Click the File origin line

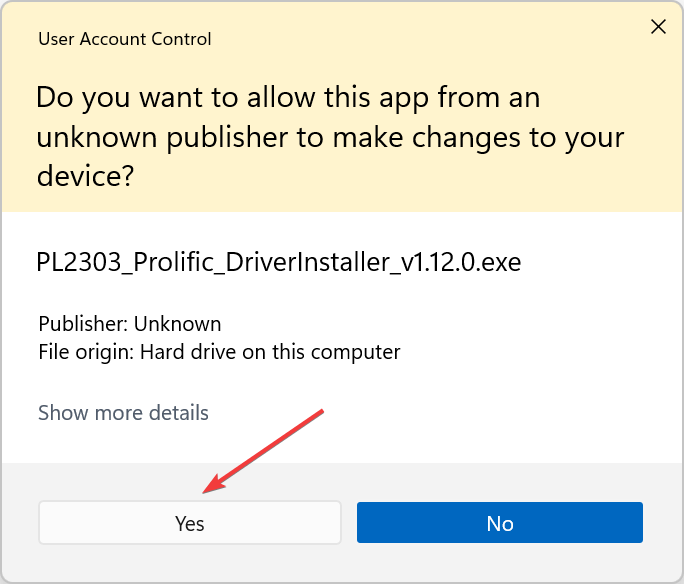tap(219, 352)
